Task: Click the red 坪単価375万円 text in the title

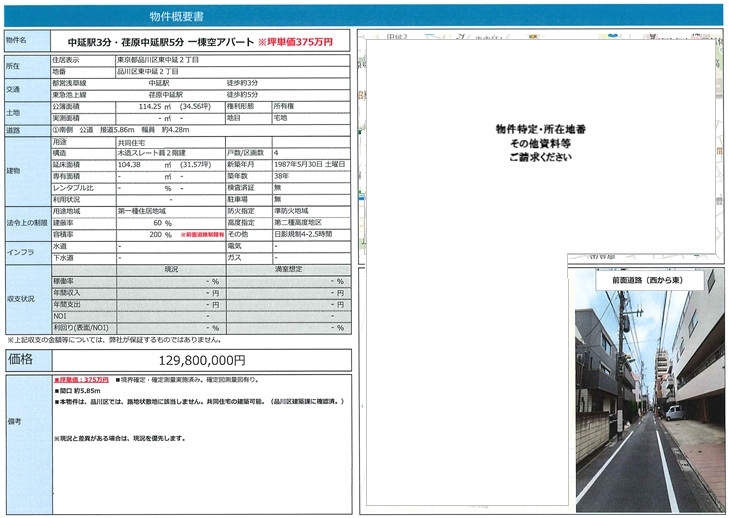Action: 296,42
